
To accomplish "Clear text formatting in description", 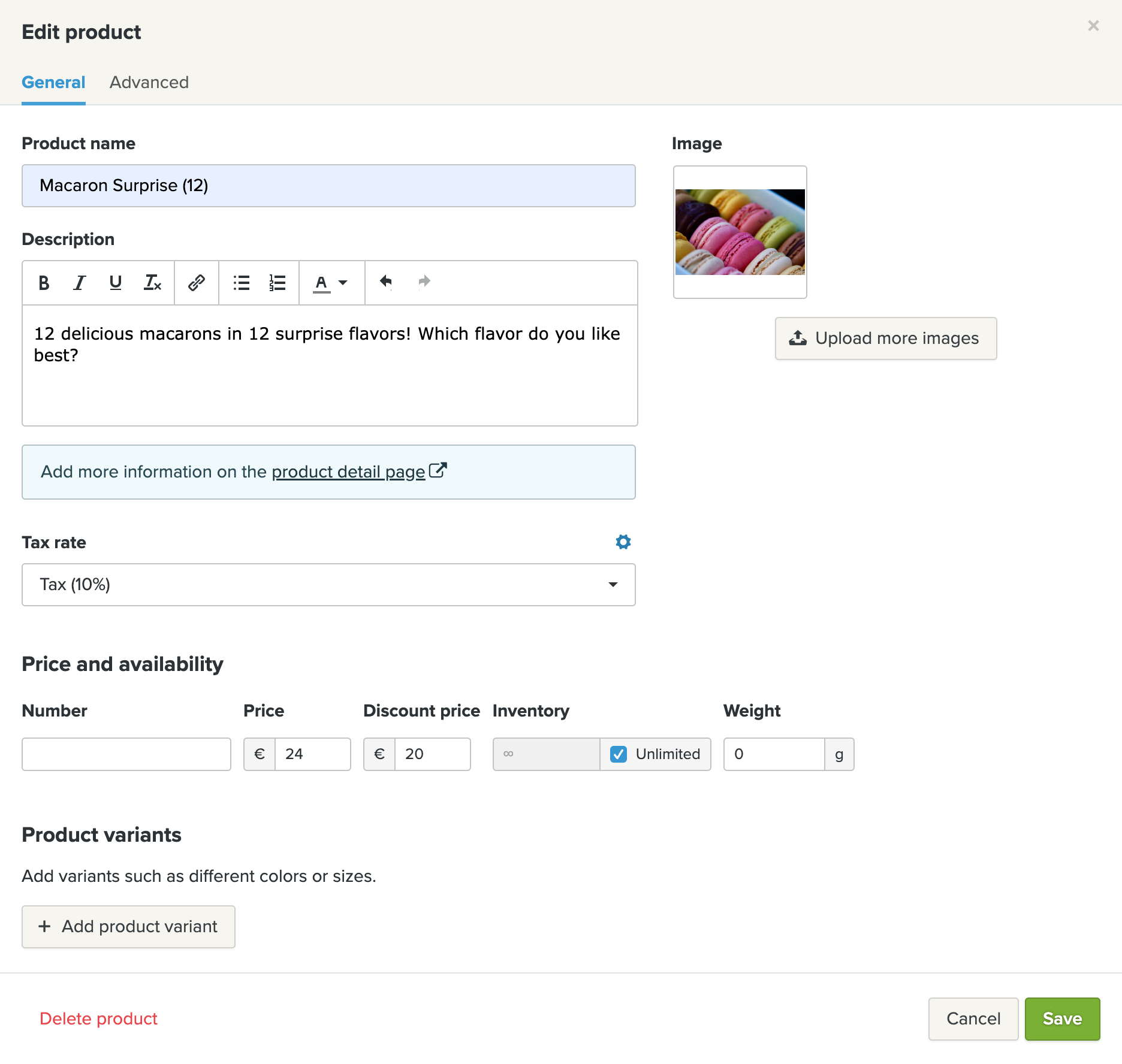I will pos(152,283).
